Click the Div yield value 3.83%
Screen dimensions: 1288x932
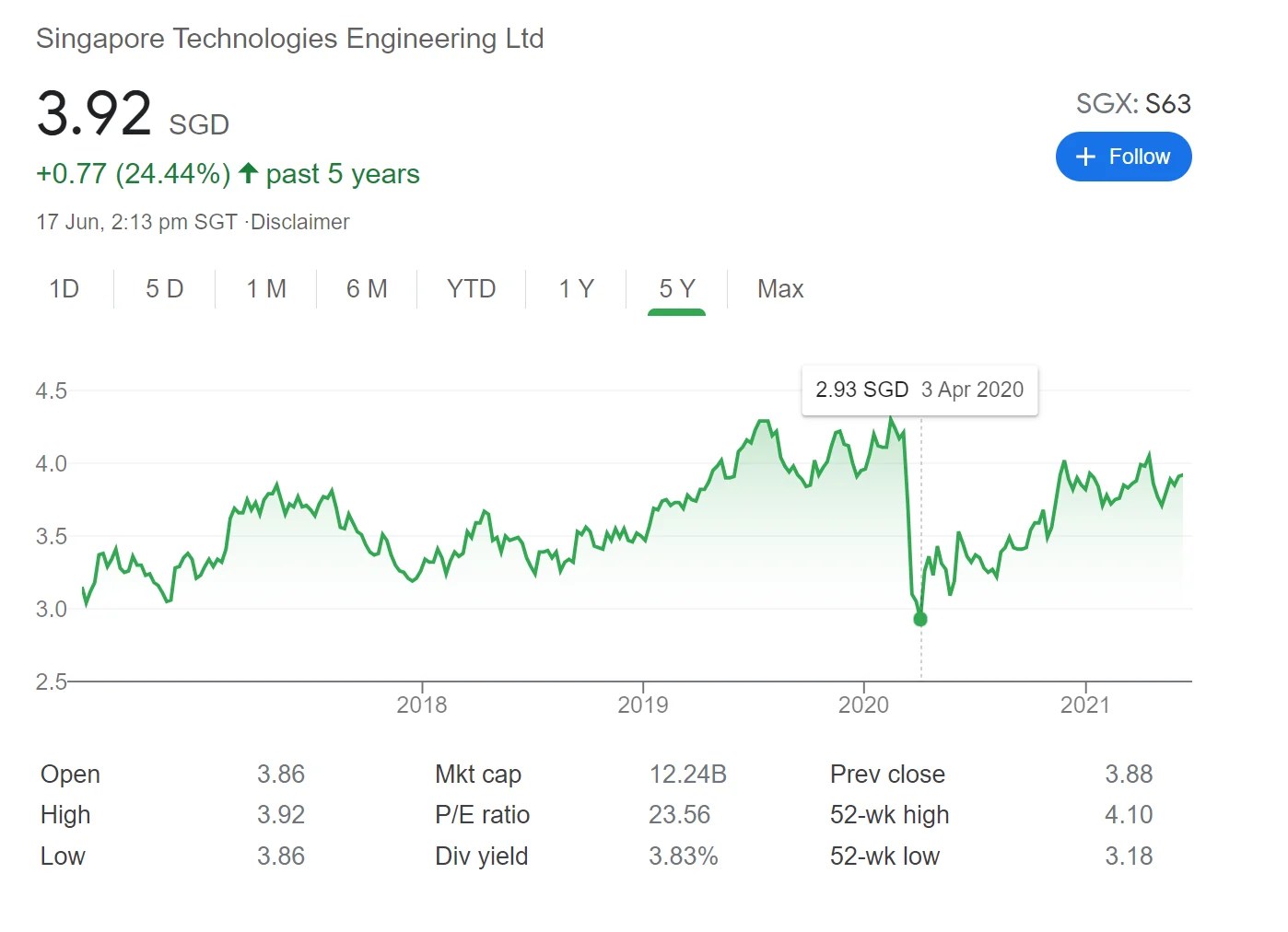684,856
